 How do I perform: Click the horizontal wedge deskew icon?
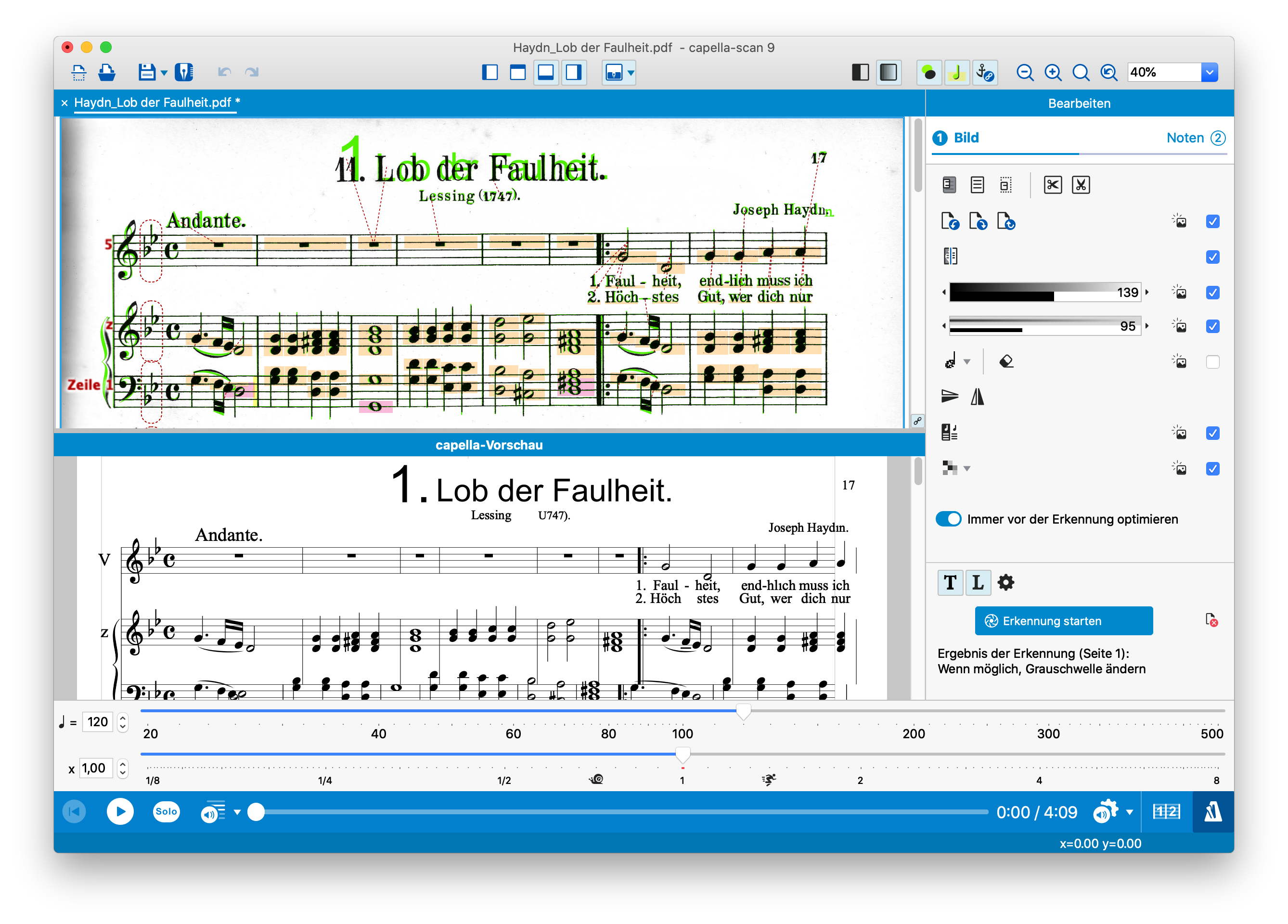click(950, 397)
